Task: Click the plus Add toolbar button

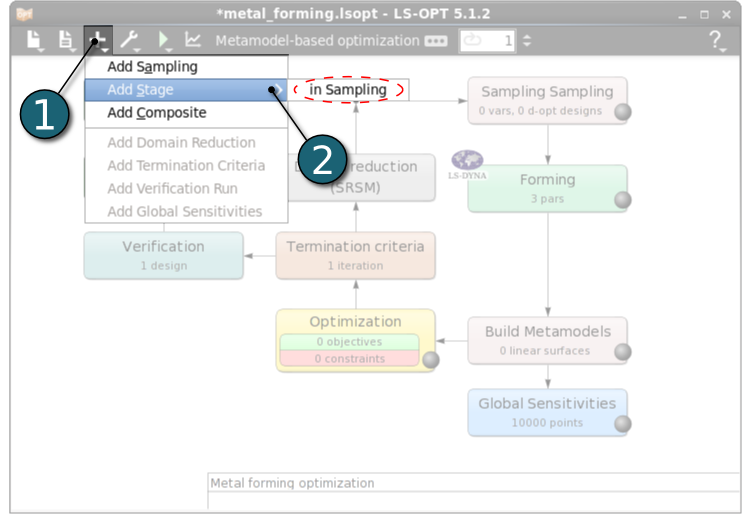Action: (98, 40)
